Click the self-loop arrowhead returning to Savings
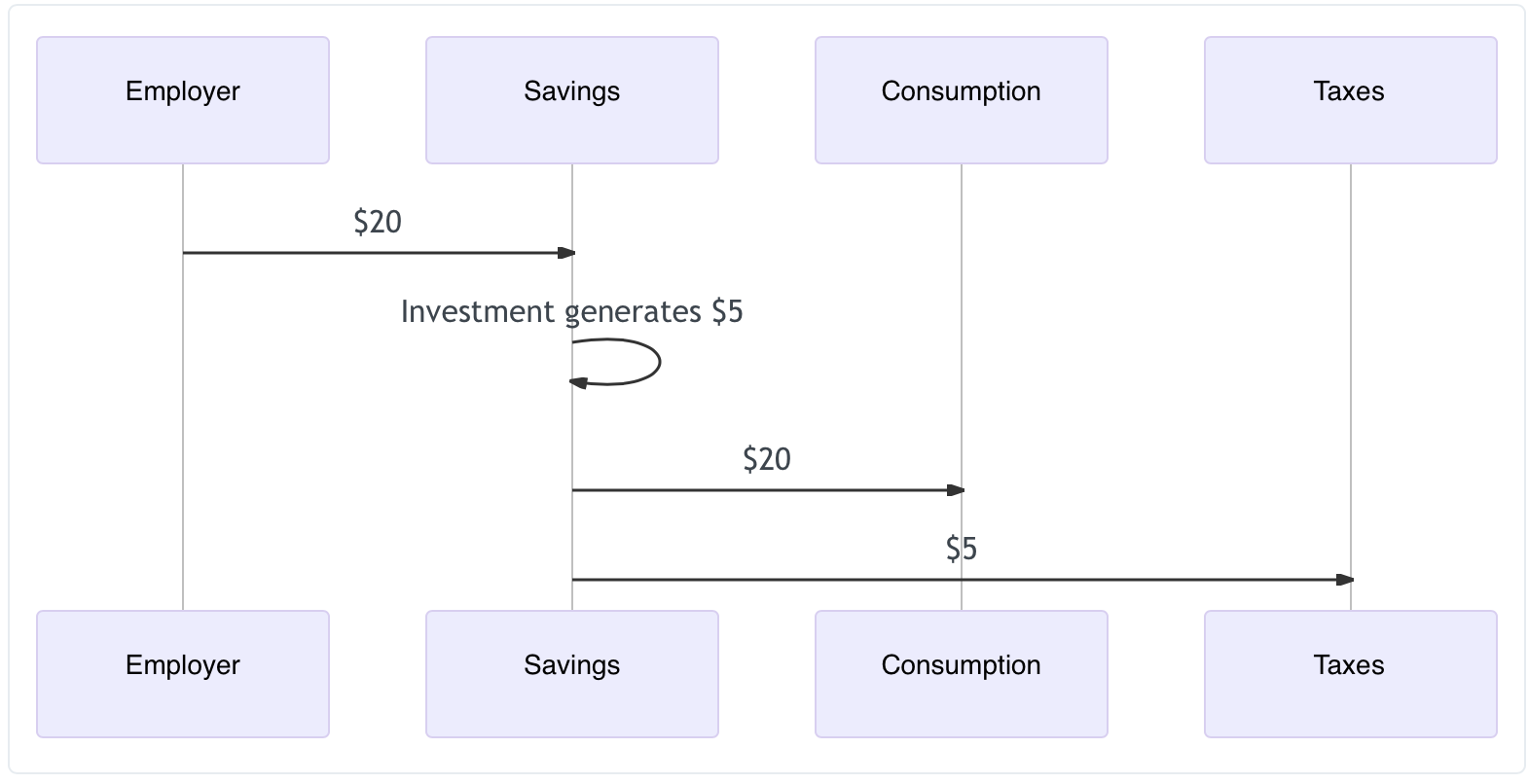The width and height of the screenshot is (1528, 784). [x=578, y=383]
